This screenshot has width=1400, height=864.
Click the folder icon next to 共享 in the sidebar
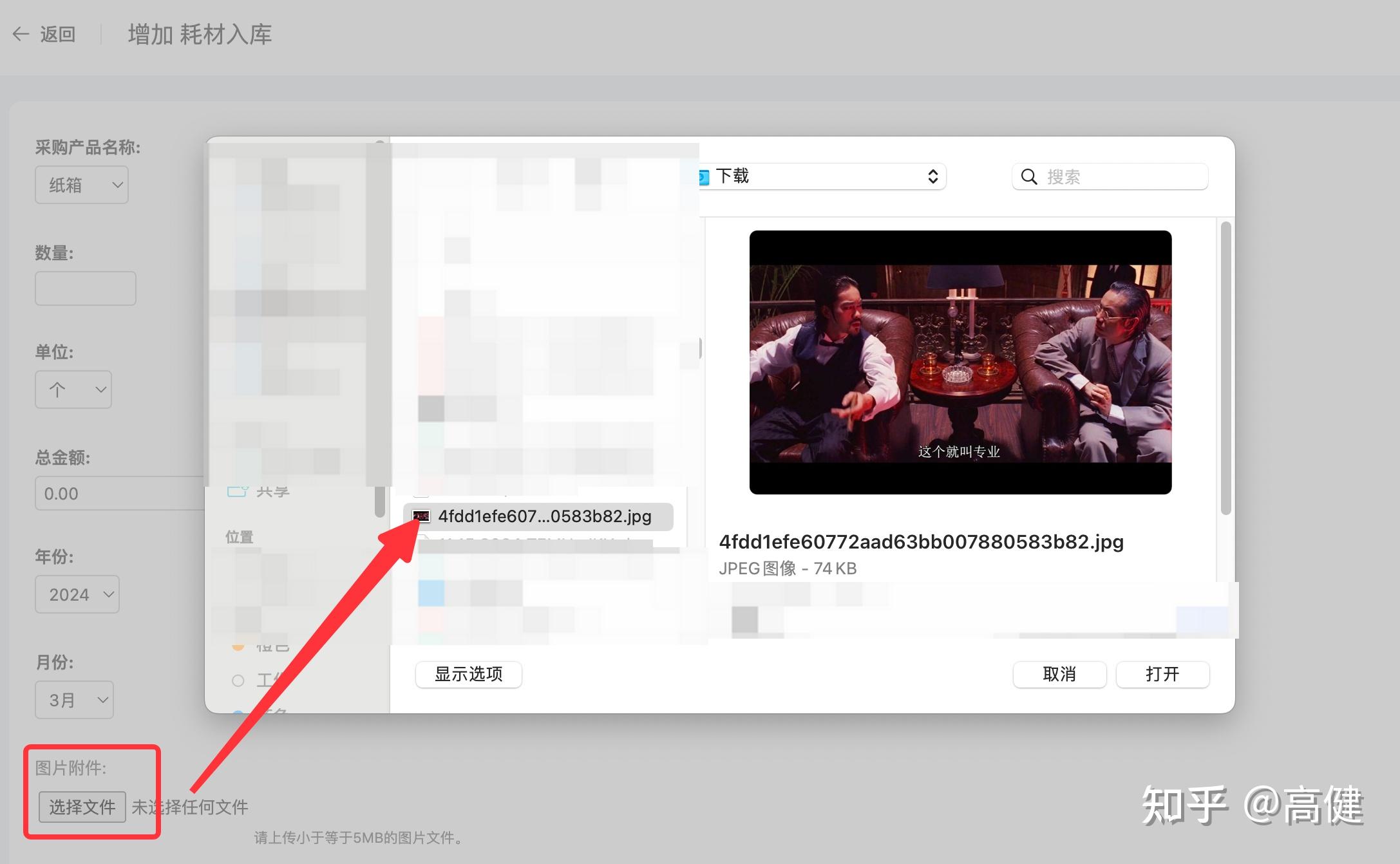(x=238, y=491)
